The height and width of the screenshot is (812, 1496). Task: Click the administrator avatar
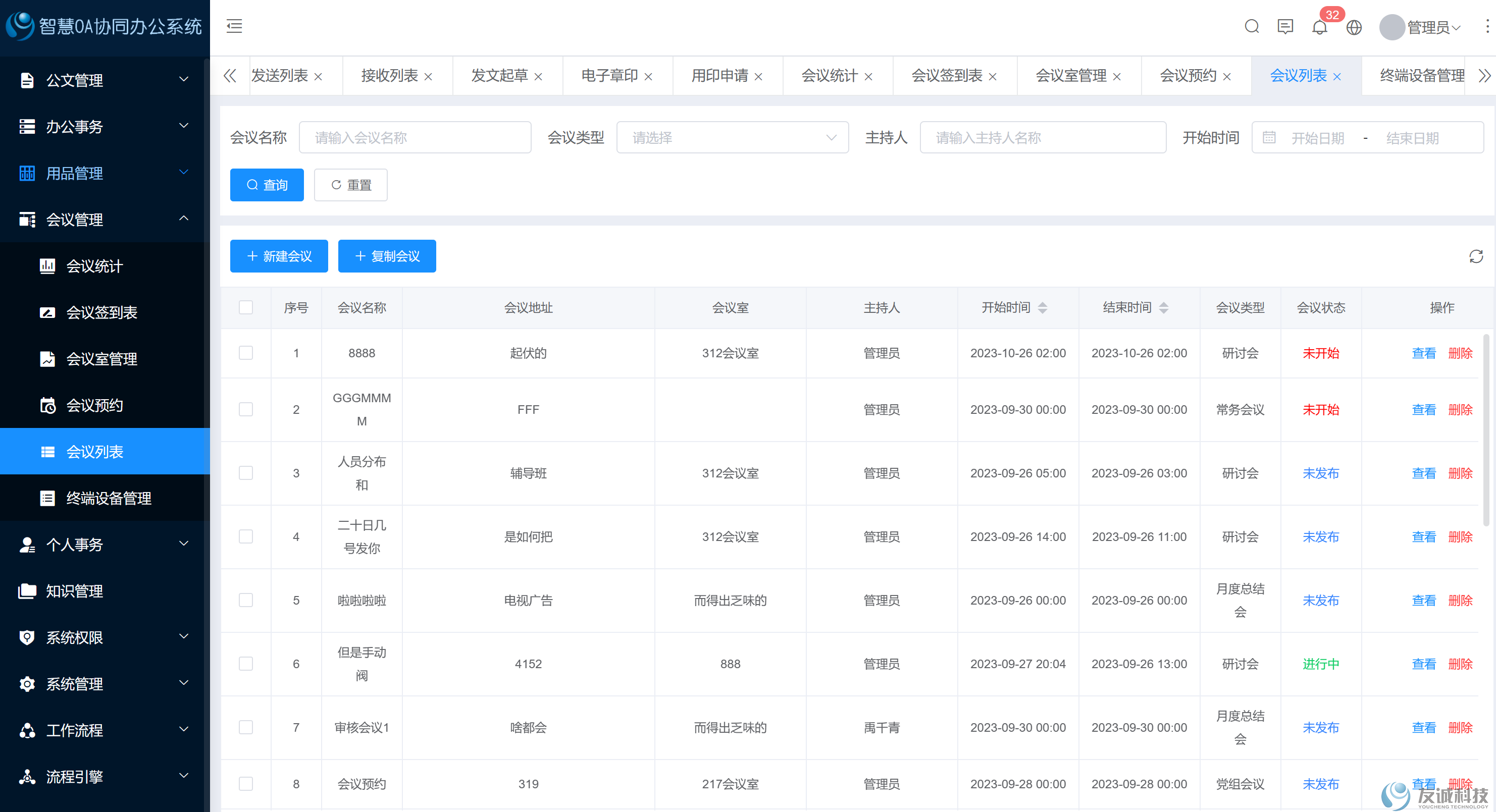pyautogui.click(x=1391, y=27)
